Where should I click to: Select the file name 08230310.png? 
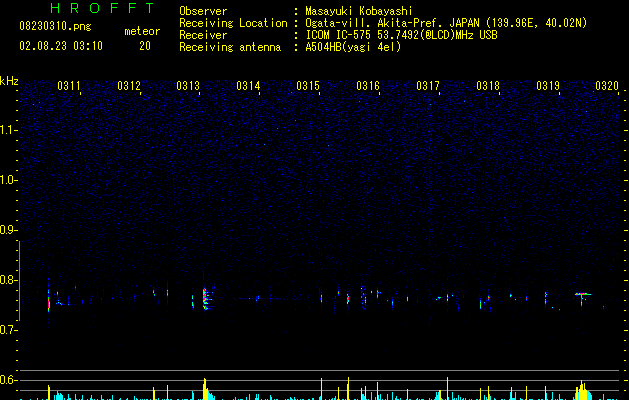[55, 26]
